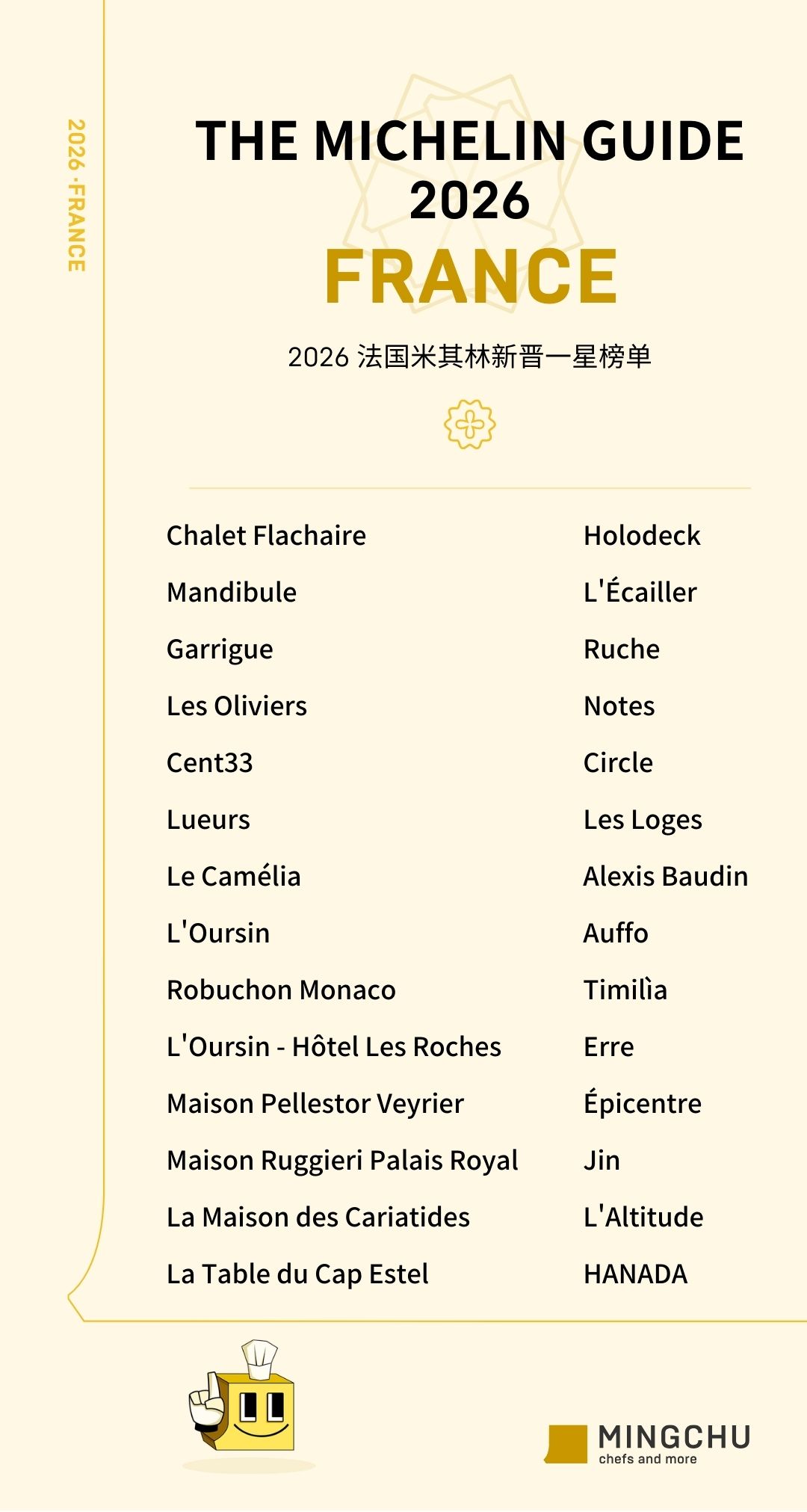Image resolution: width=807 pixels, height=1512 pixels.
Task: Click the chefs and more tagline
Action: (647, 1459)
